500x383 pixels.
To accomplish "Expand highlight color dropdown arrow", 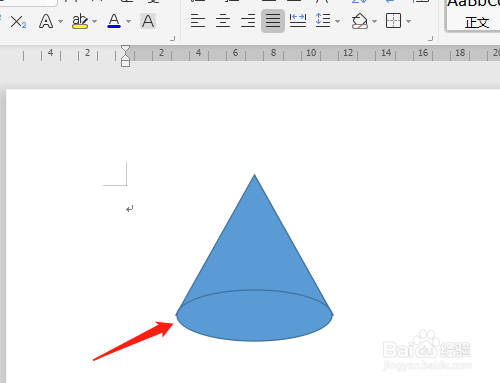I will (x=95, y=22).
